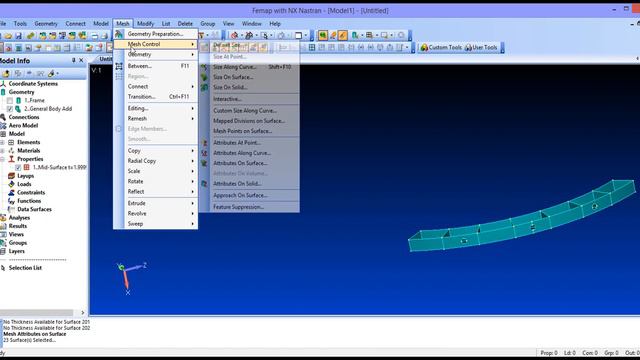Select Coordinate Systems in the Model Info tree

33,84
